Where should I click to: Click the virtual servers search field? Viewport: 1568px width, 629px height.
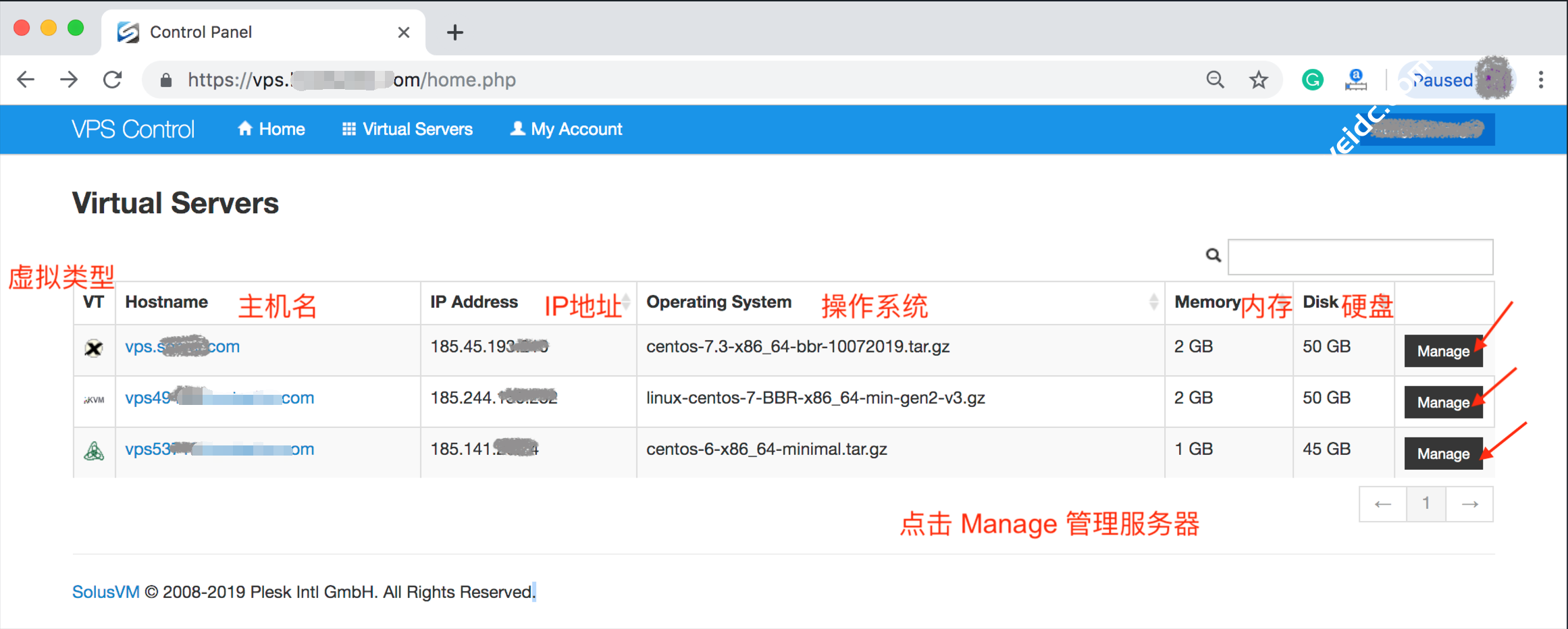tap(1359, 256)
